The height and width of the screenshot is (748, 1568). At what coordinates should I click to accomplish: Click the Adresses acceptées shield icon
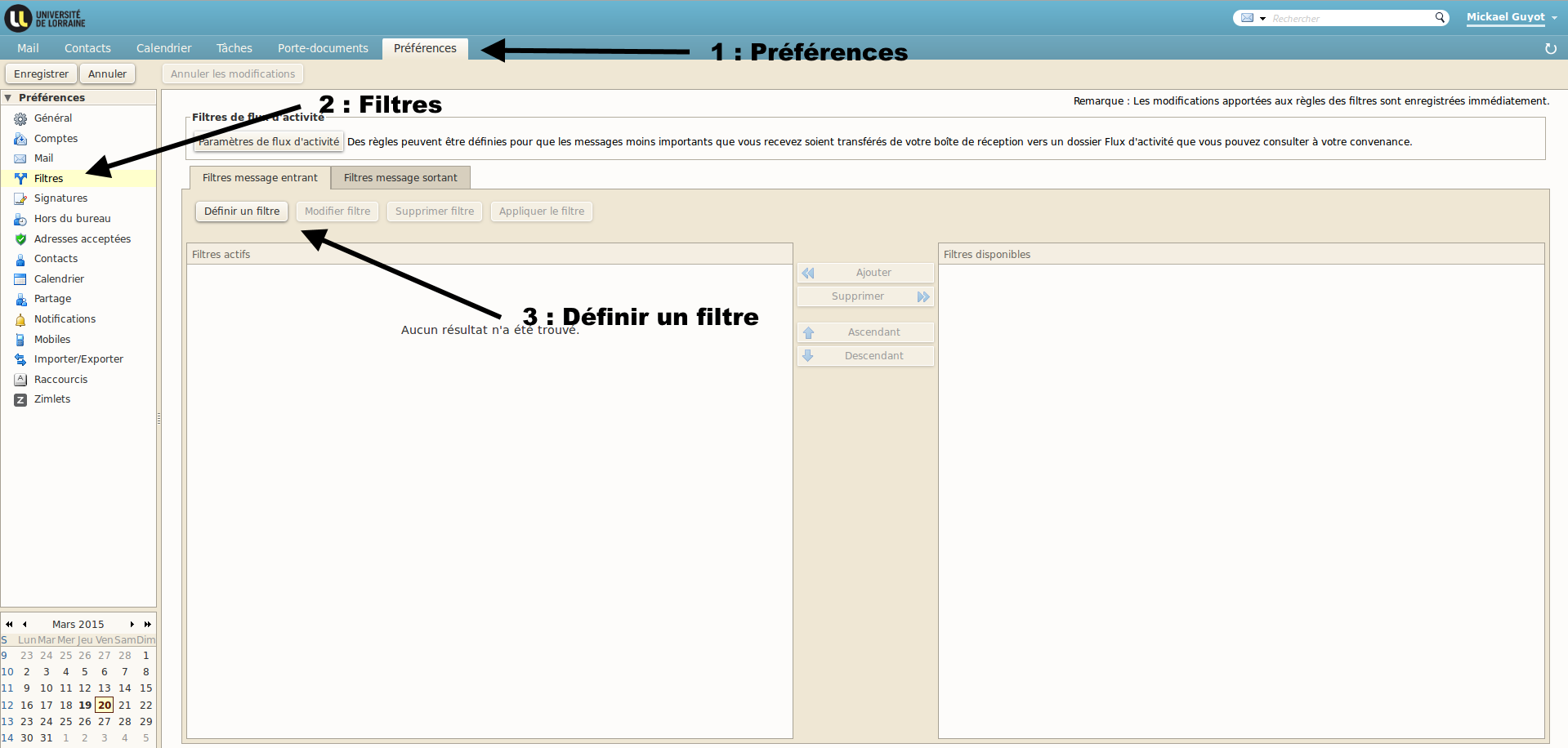point(20,239)
